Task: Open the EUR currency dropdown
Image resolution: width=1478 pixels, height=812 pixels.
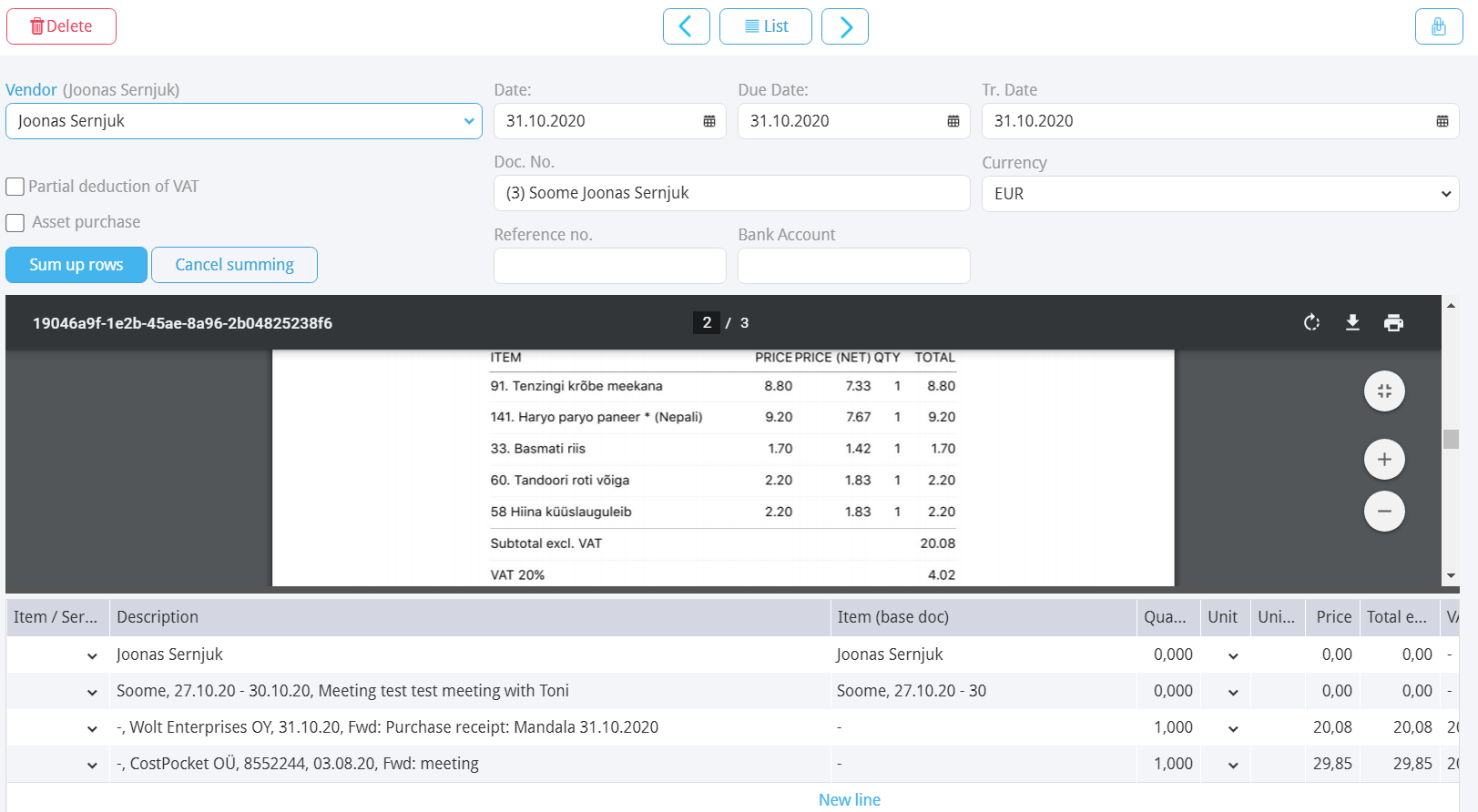Action: [1220, 194]
